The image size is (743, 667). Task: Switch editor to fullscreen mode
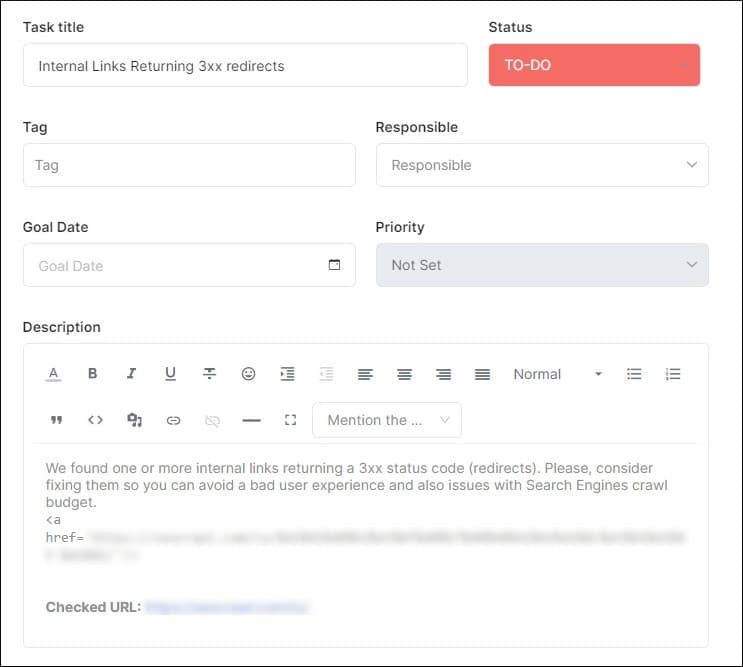[x=290, y=420]
